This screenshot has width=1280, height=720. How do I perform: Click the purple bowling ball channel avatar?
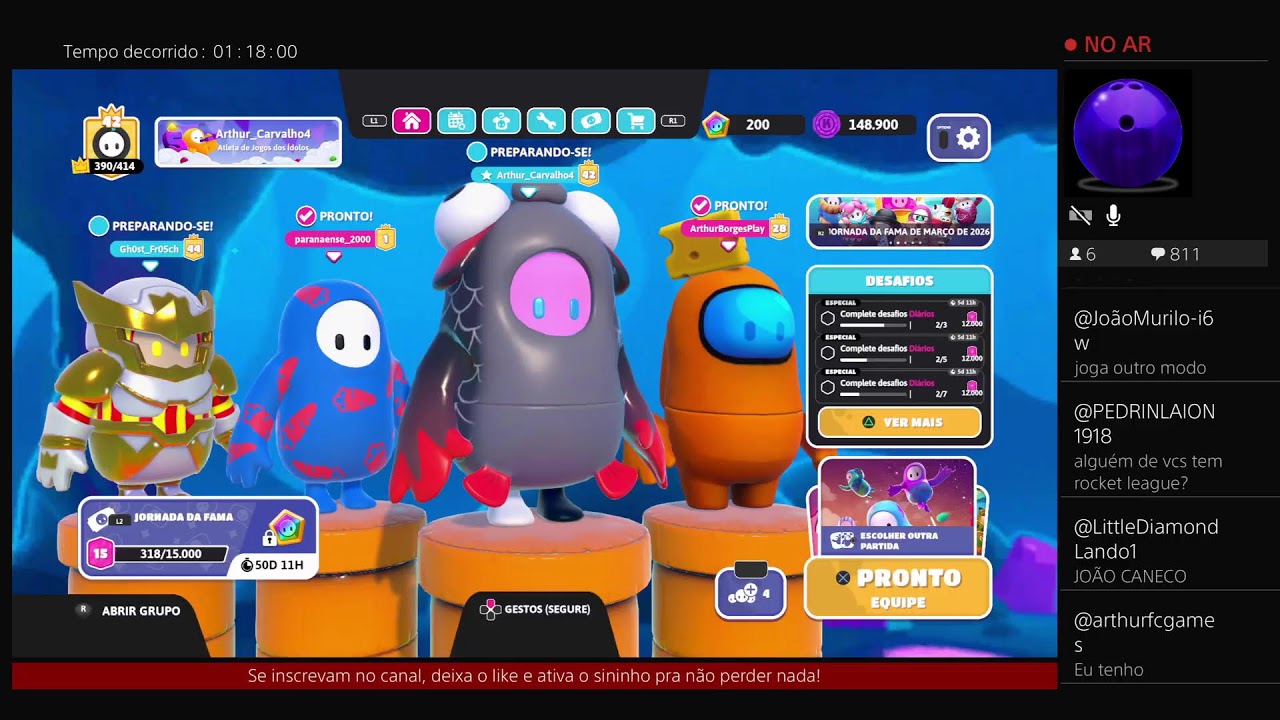pyautogui.click(x=1127, y=131)
